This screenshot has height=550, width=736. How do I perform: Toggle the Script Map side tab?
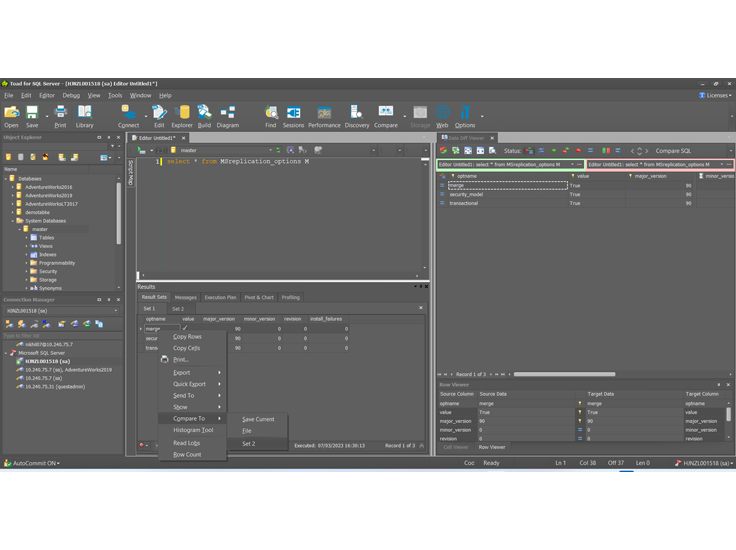[x=131, y=172]
